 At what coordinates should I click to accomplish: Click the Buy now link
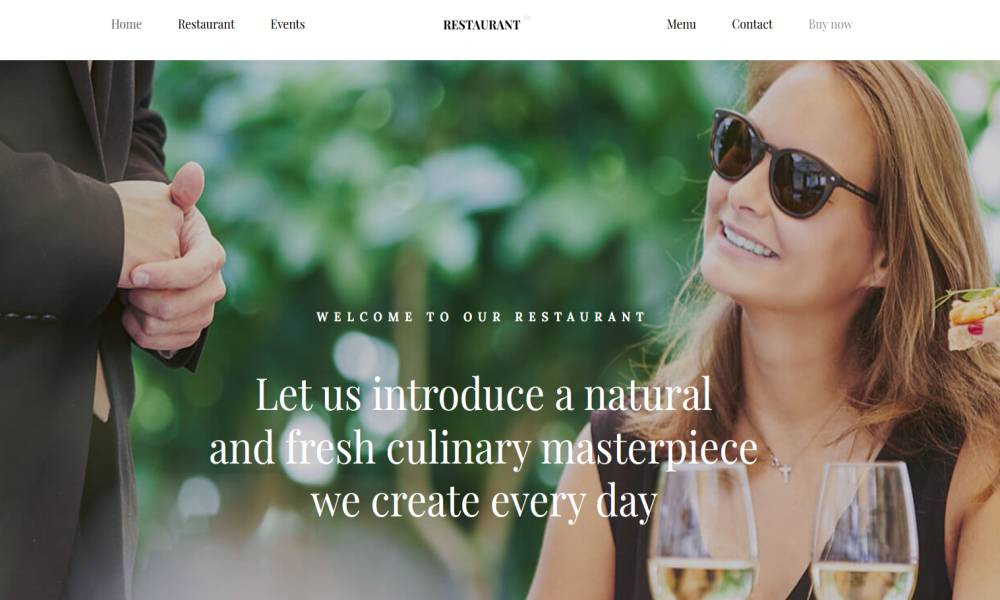830,24
